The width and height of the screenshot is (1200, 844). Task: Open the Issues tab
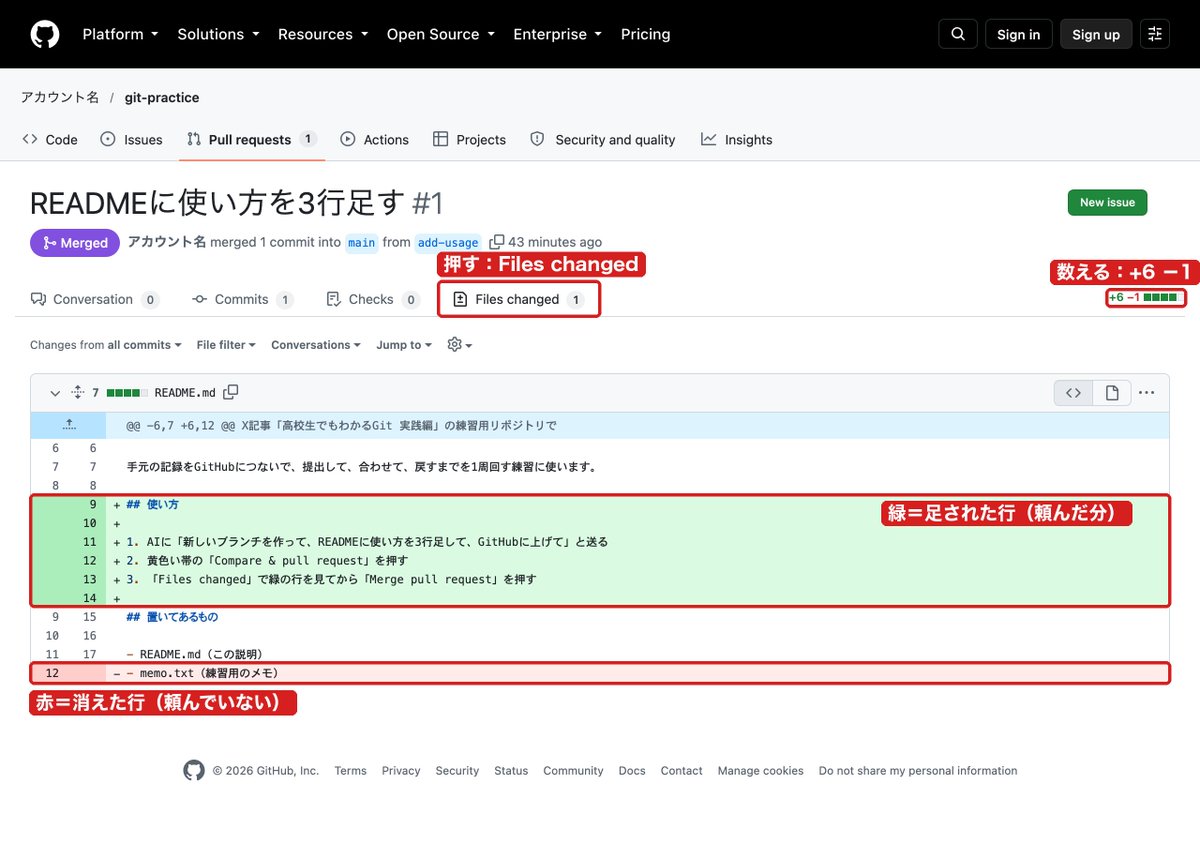(132, 140)
